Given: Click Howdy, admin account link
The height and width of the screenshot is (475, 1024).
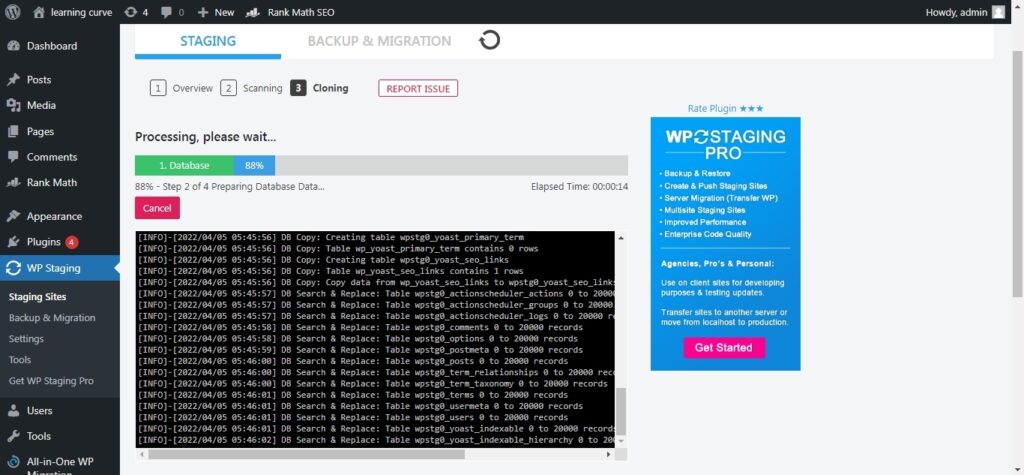Looking at the screenshot, I should click(x=956, y=12).
